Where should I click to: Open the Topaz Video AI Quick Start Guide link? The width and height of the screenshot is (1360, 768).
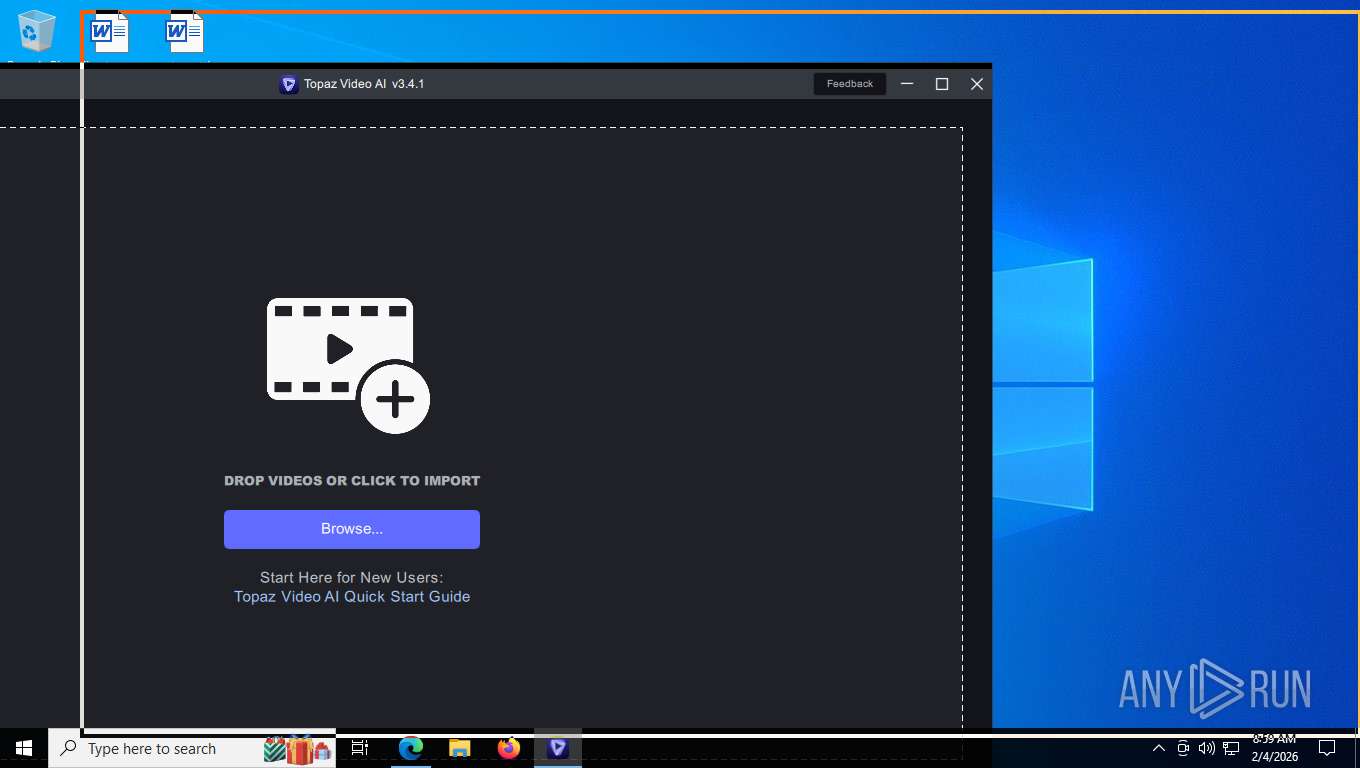pos(352,597)
